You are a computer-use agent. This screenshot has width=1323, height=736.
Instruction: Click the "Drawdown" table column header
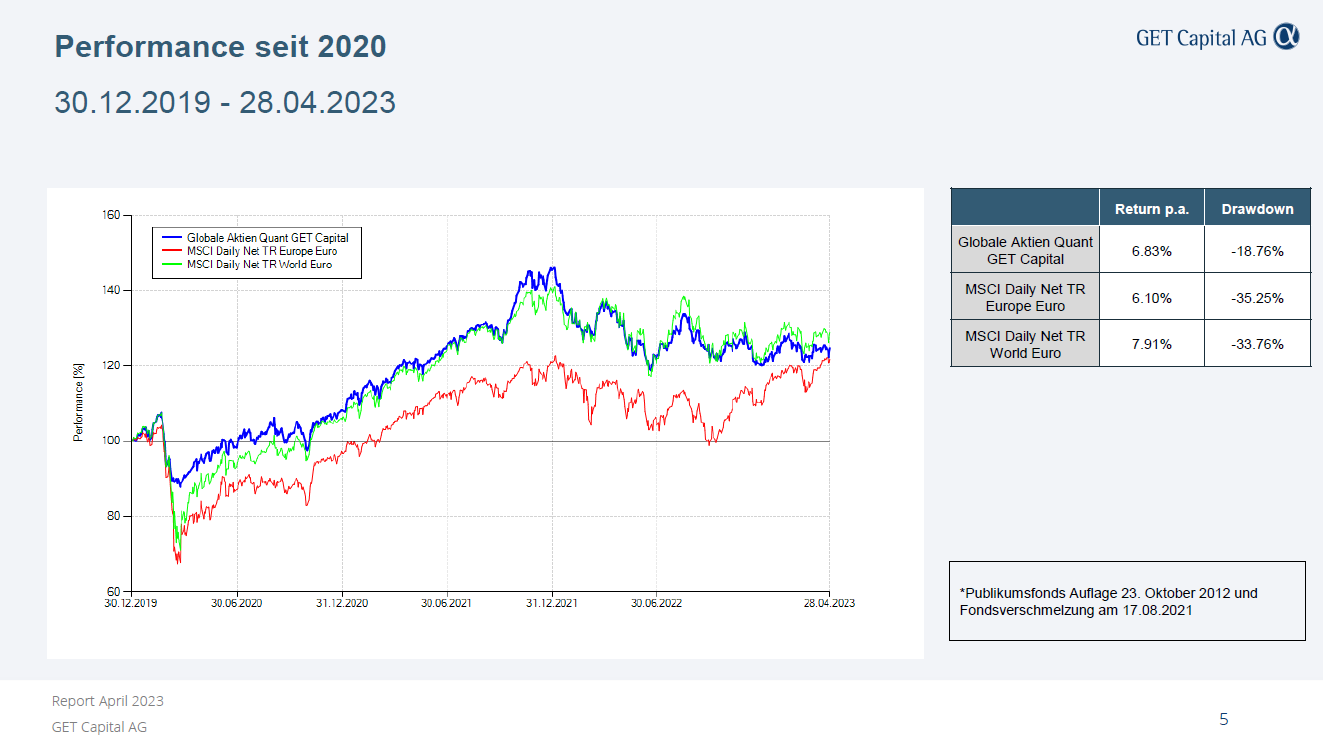[1257, 209]
